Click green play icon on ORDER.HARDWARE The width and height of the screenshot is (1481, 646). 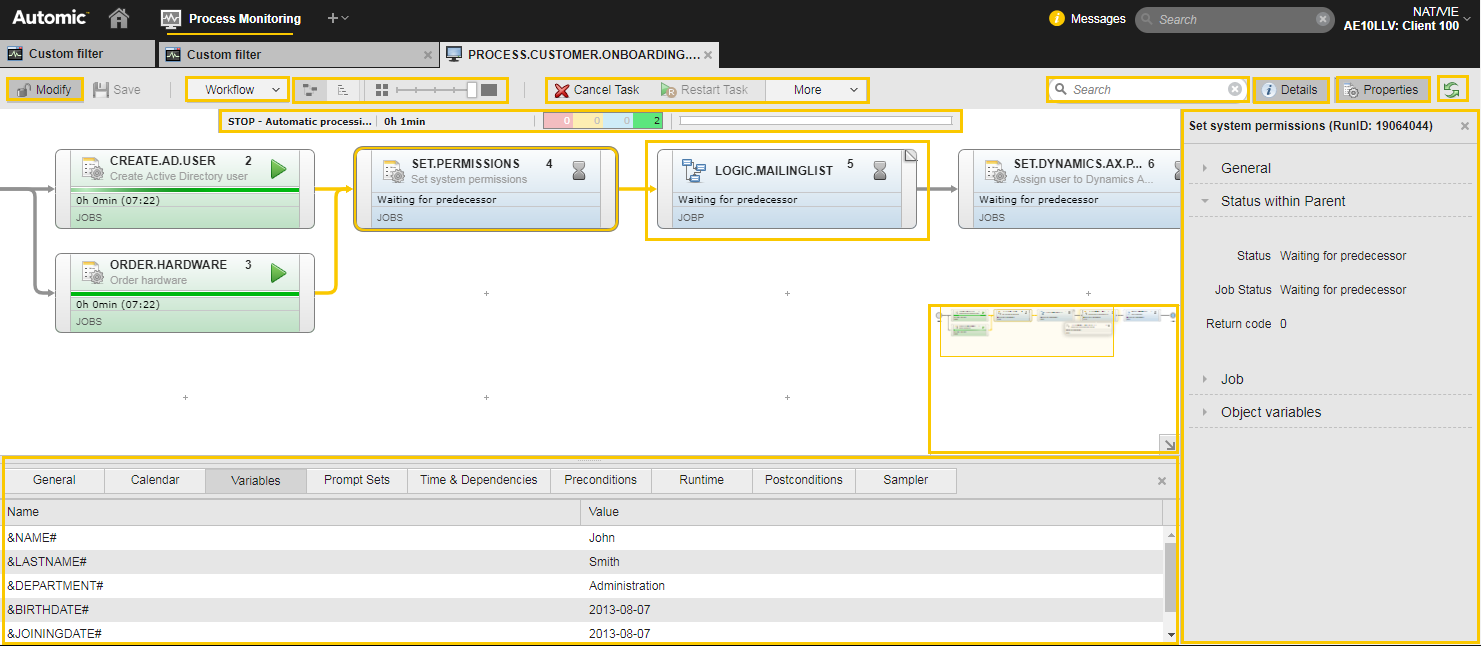279,272
